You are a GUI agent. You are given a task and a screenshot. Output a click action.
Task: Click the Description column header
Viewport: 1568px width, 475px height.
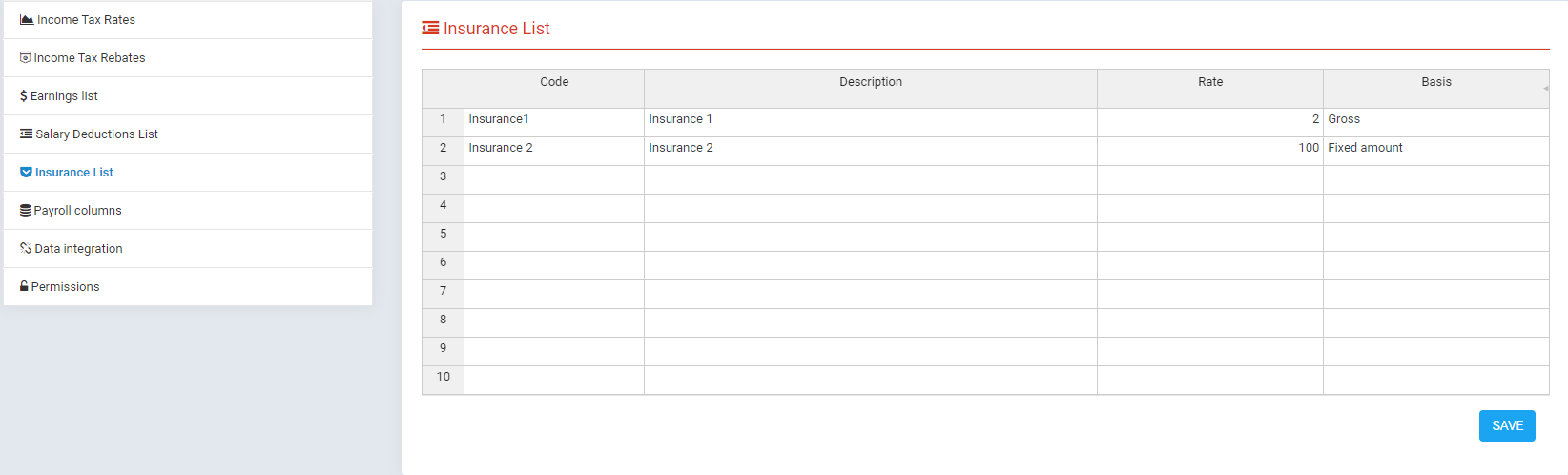click(870, 83)
